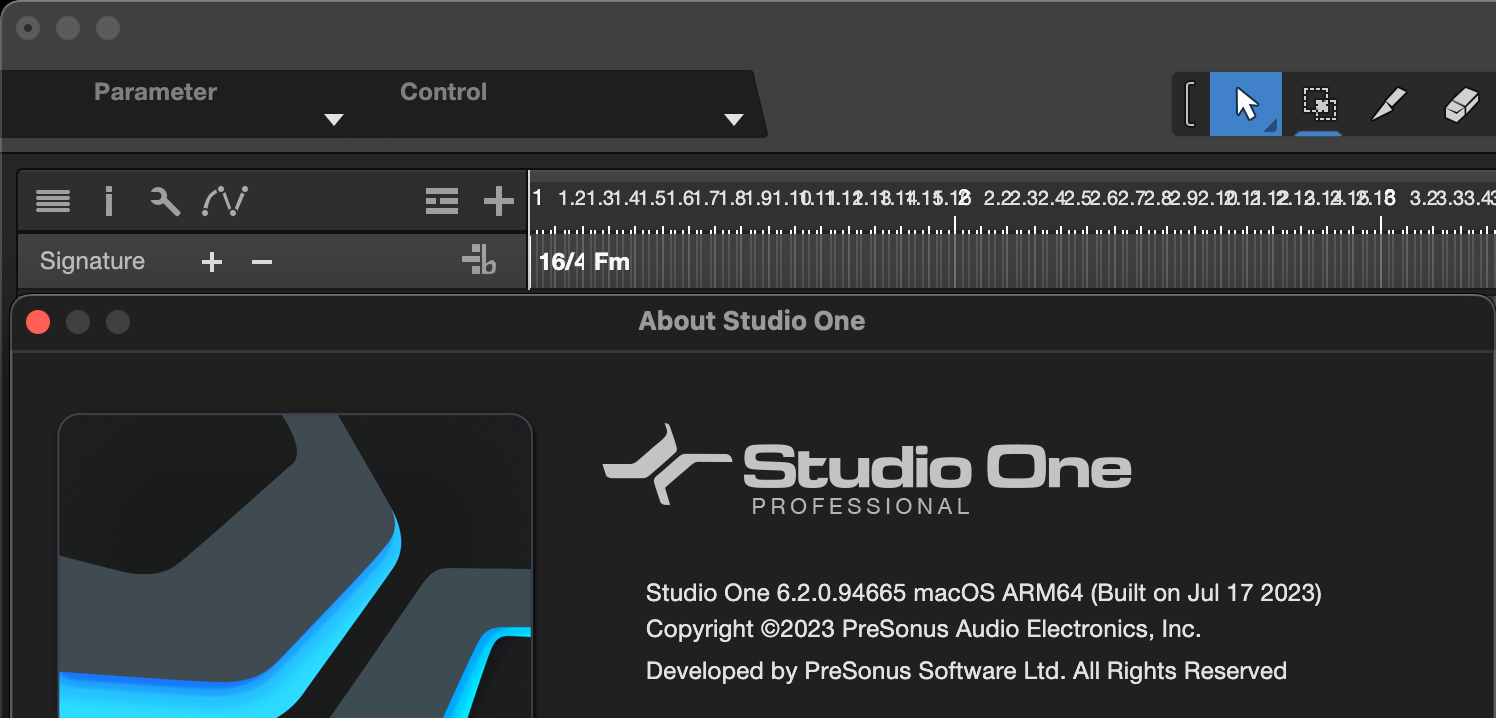Select the Range tool with dashed squares
1496x718 pixels.
[x=1319, y=103]
